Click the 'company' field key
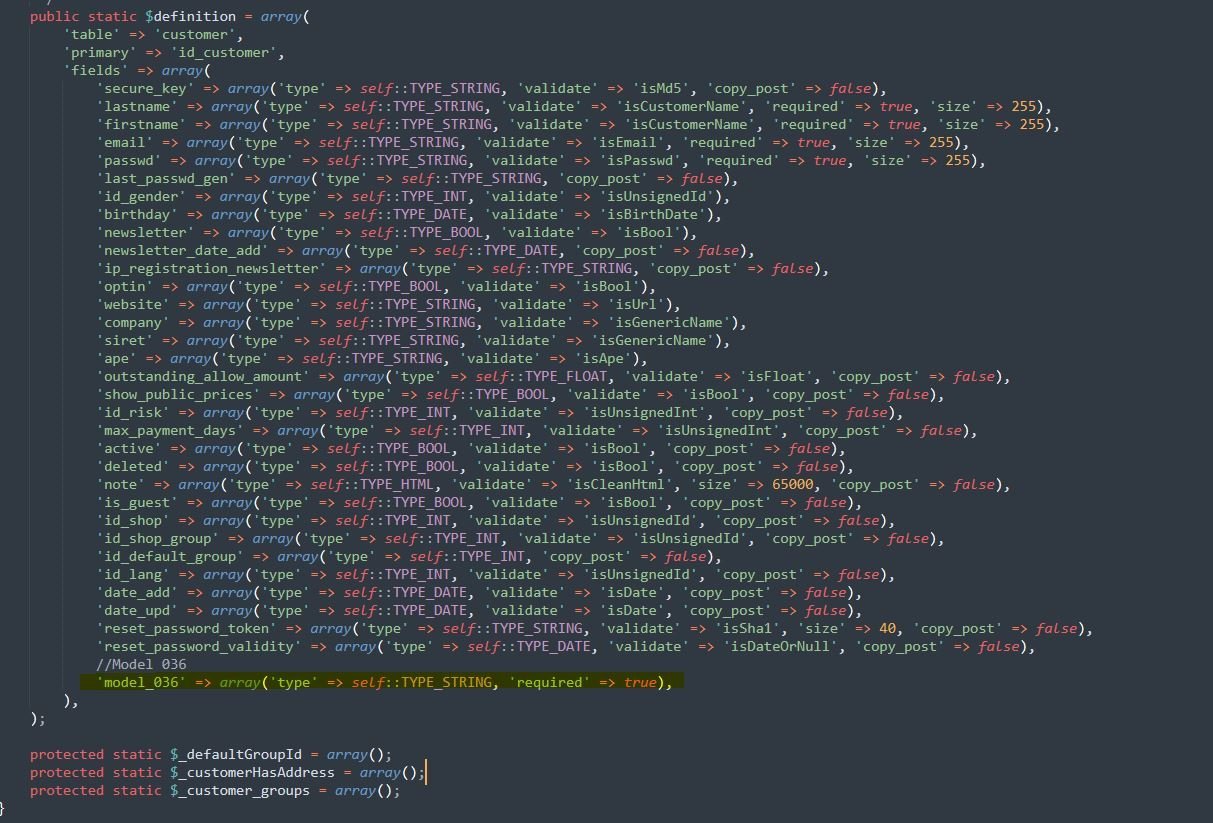The height and width of the screenshot is (823, 1213). 133,322
